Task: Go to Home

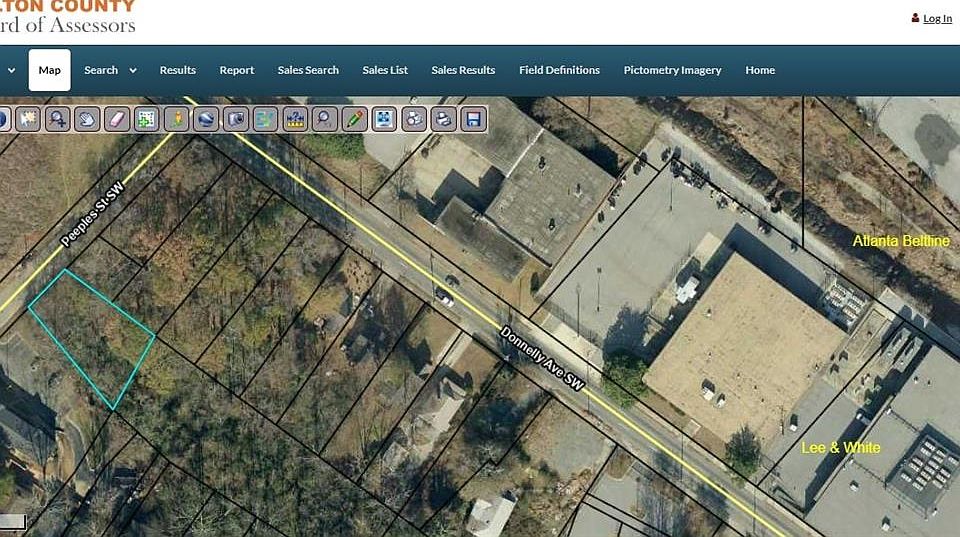Action: [x=760, y=70]
